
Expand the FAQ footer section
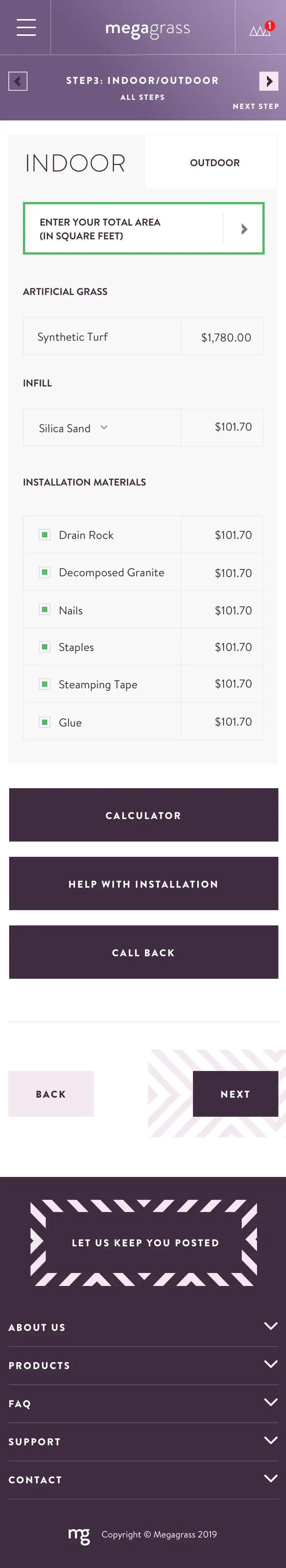pos(143,1403)
